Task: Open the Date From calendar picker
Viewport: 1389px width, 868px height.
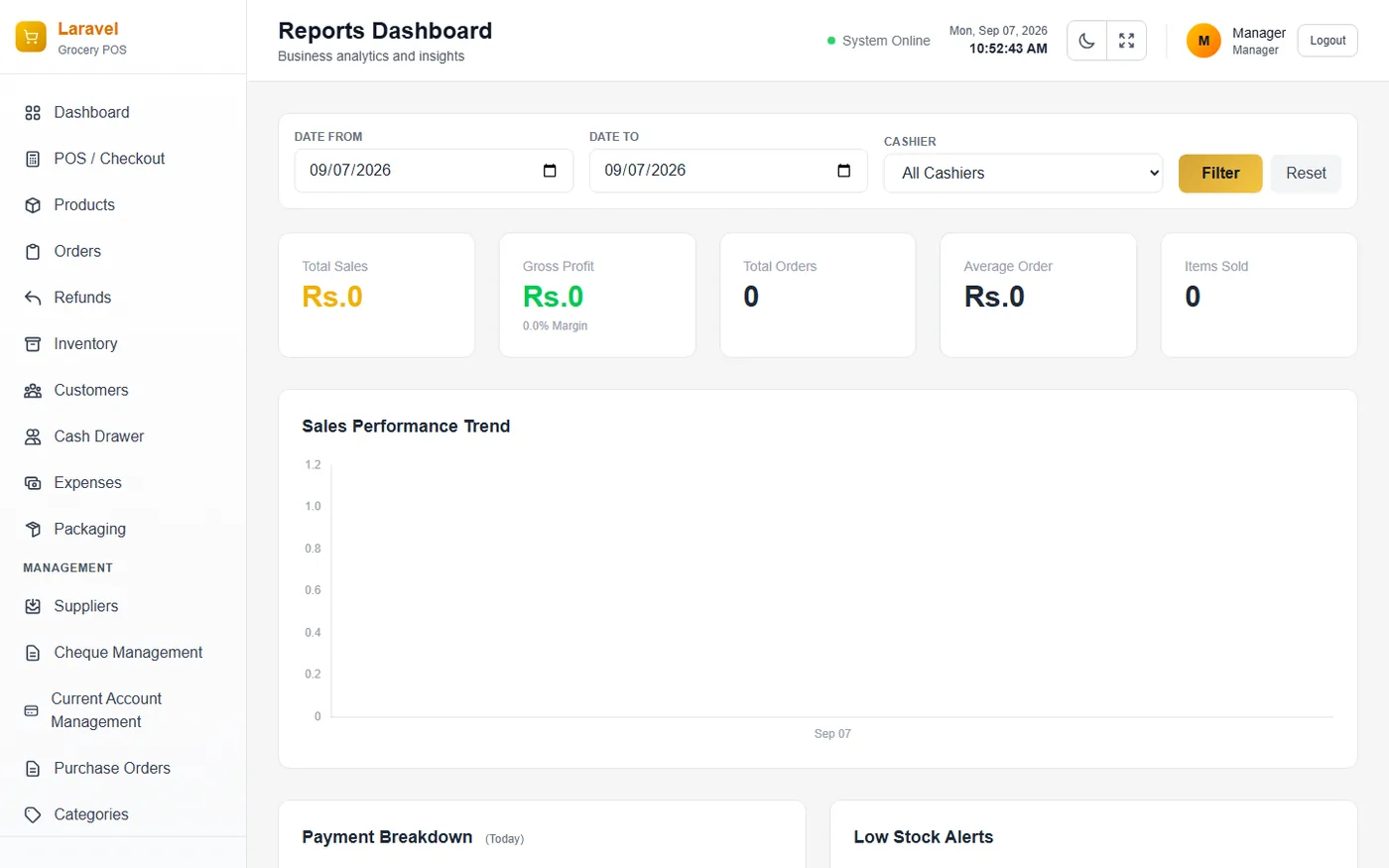Action: pos(550,171)
